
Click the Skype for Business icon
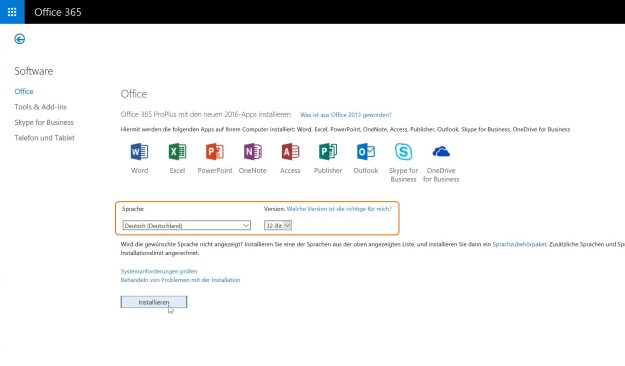coord(403,152)
